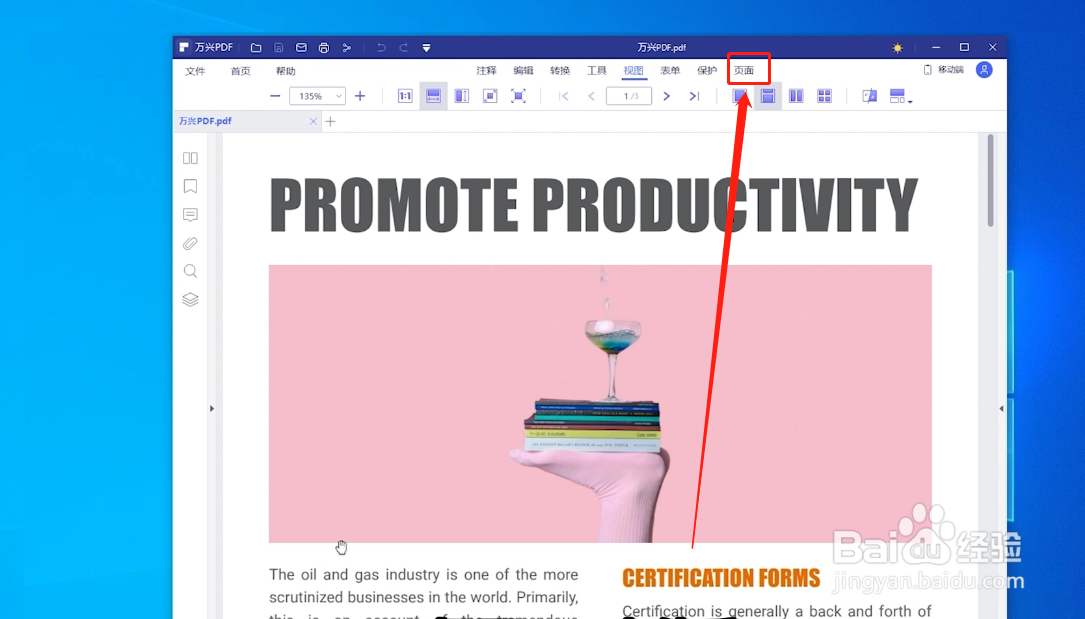Toggle fit width view mode
Screen dimensions: 1085x619
click(433, 96)
